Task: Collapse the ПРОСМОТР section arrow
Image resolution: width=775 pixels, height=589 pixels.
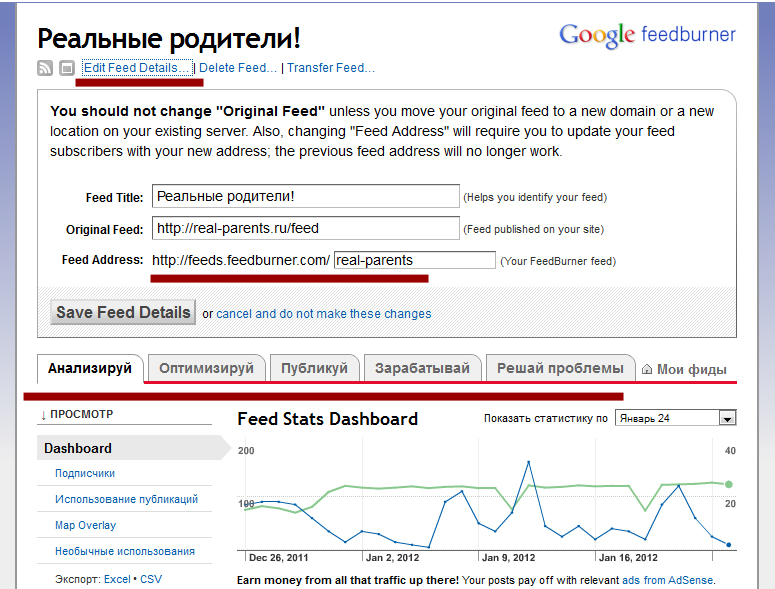Action: (44, 414)
